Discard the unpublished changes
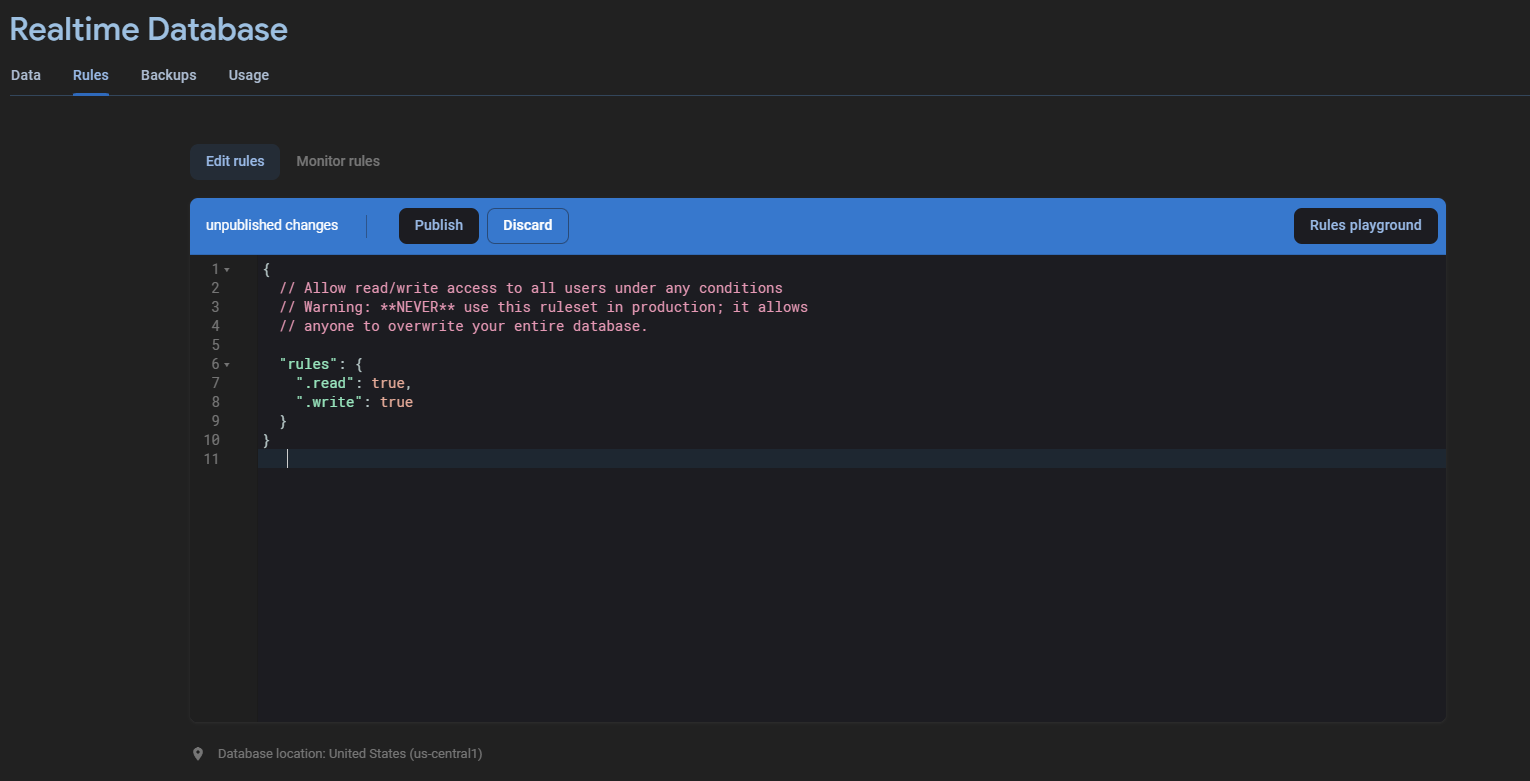Image resolution: width=1530 pixels, height=781 pixels. pyautogui.click(x=528, y=225)
